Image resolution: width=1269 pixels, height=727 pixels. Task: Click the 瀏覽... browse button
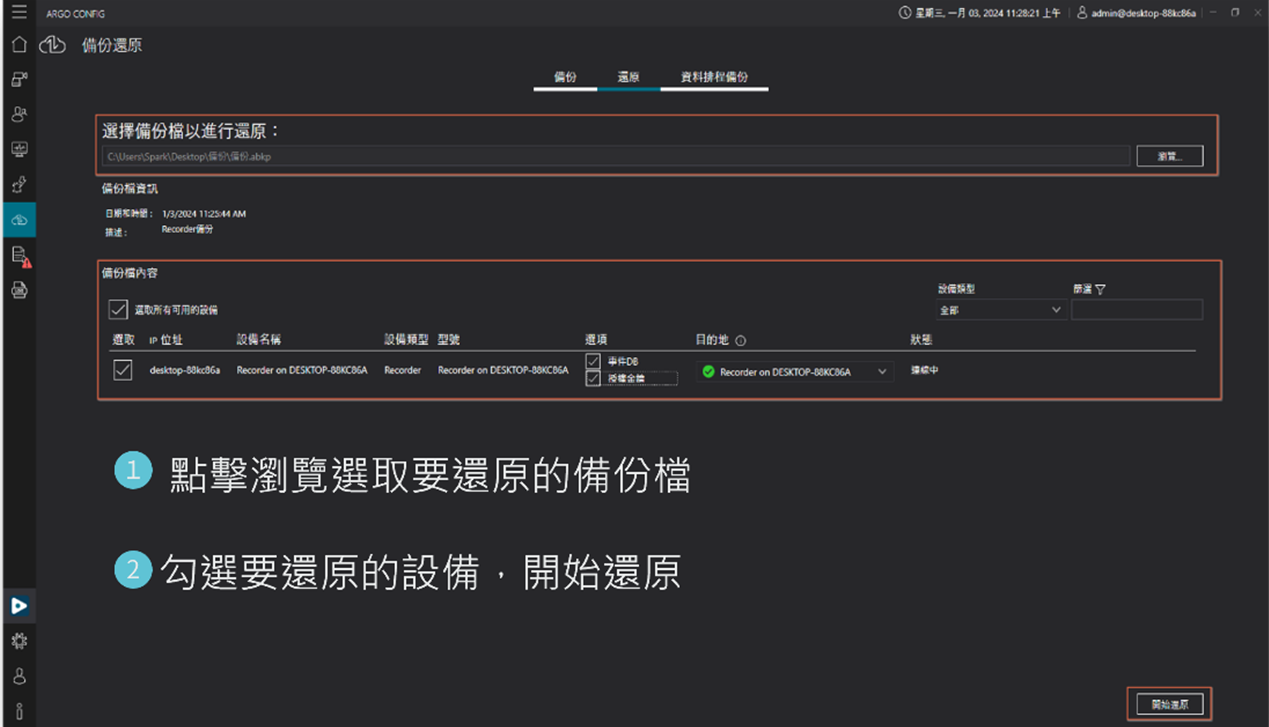[1169, 156]
